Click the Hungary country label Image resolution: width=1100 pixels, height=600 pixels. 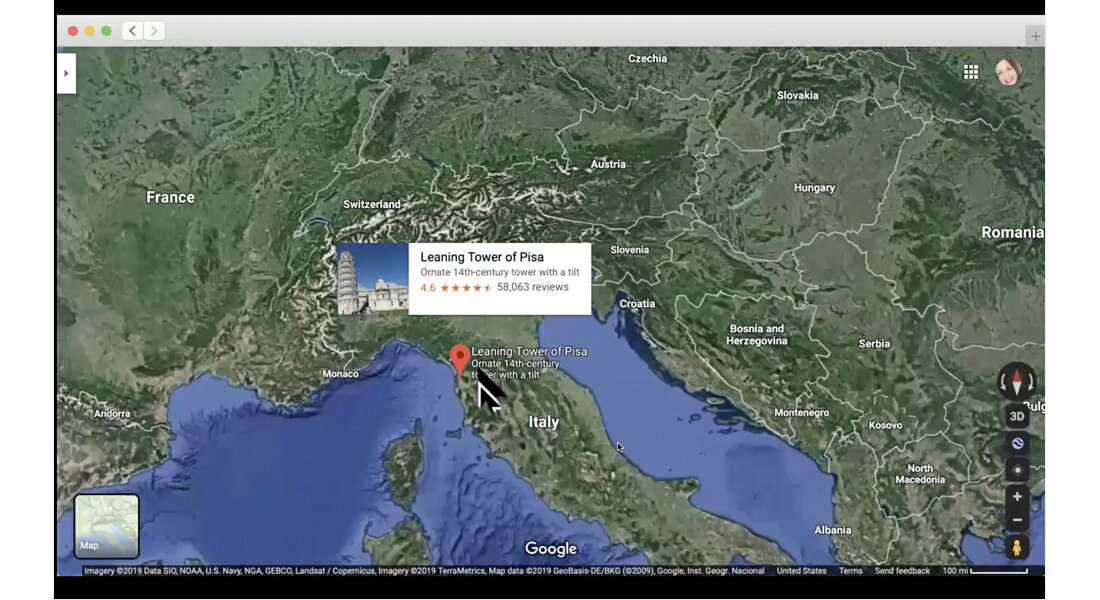(x=814, y=187)
